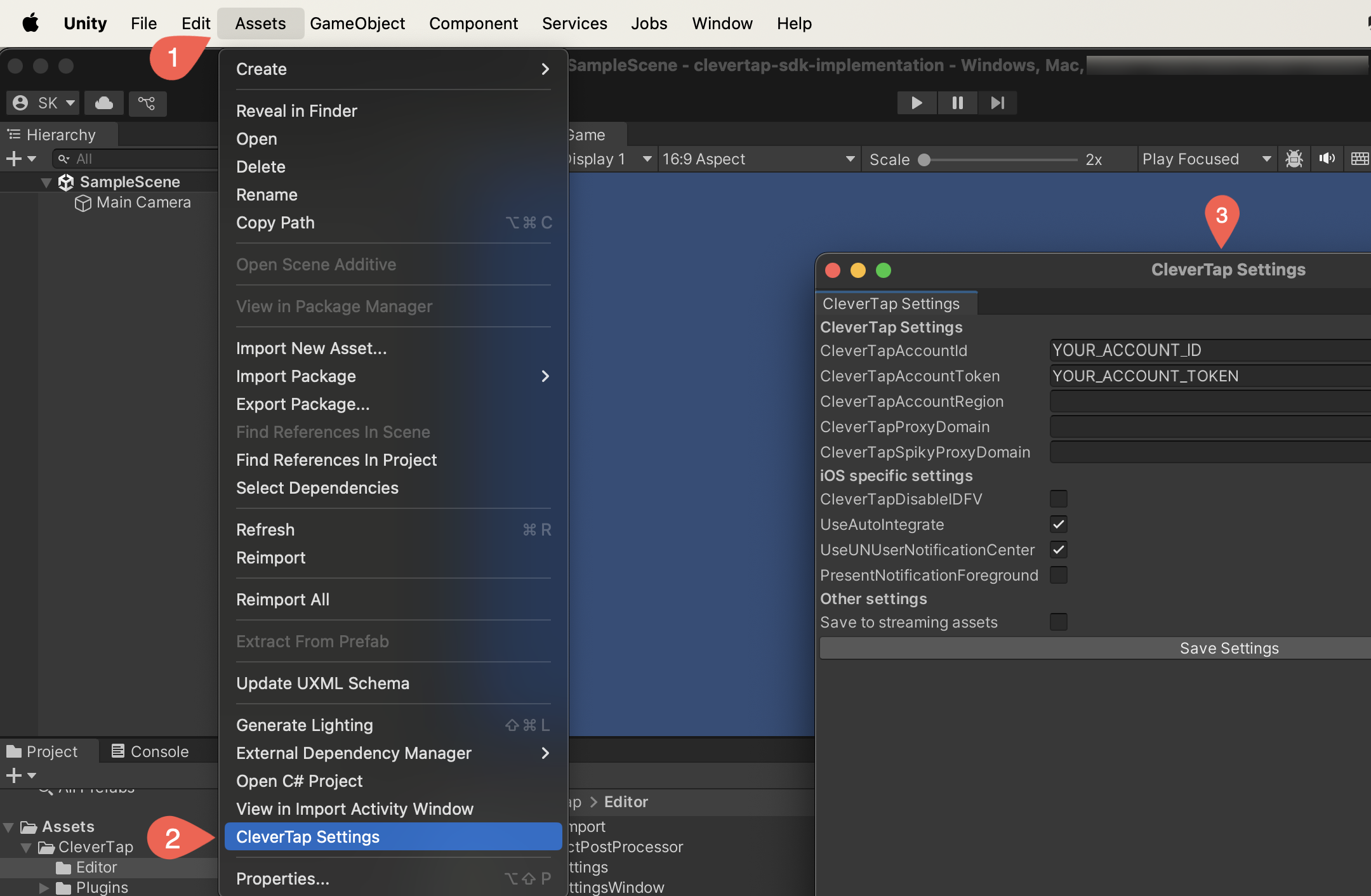The height and width of the screenshot is (896, 1371).
Task: Select the Editor folder
Action: click(96, 867)
